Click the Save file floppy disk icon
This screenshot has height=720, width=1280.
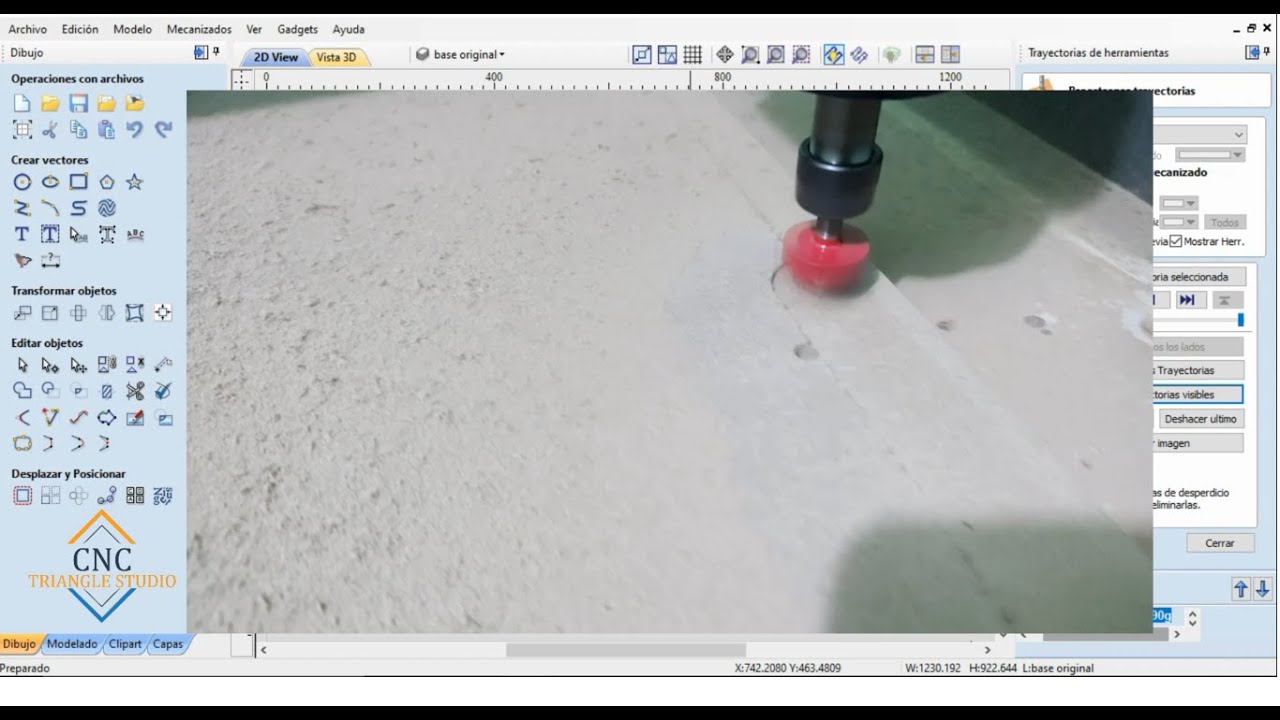point(78,103)
